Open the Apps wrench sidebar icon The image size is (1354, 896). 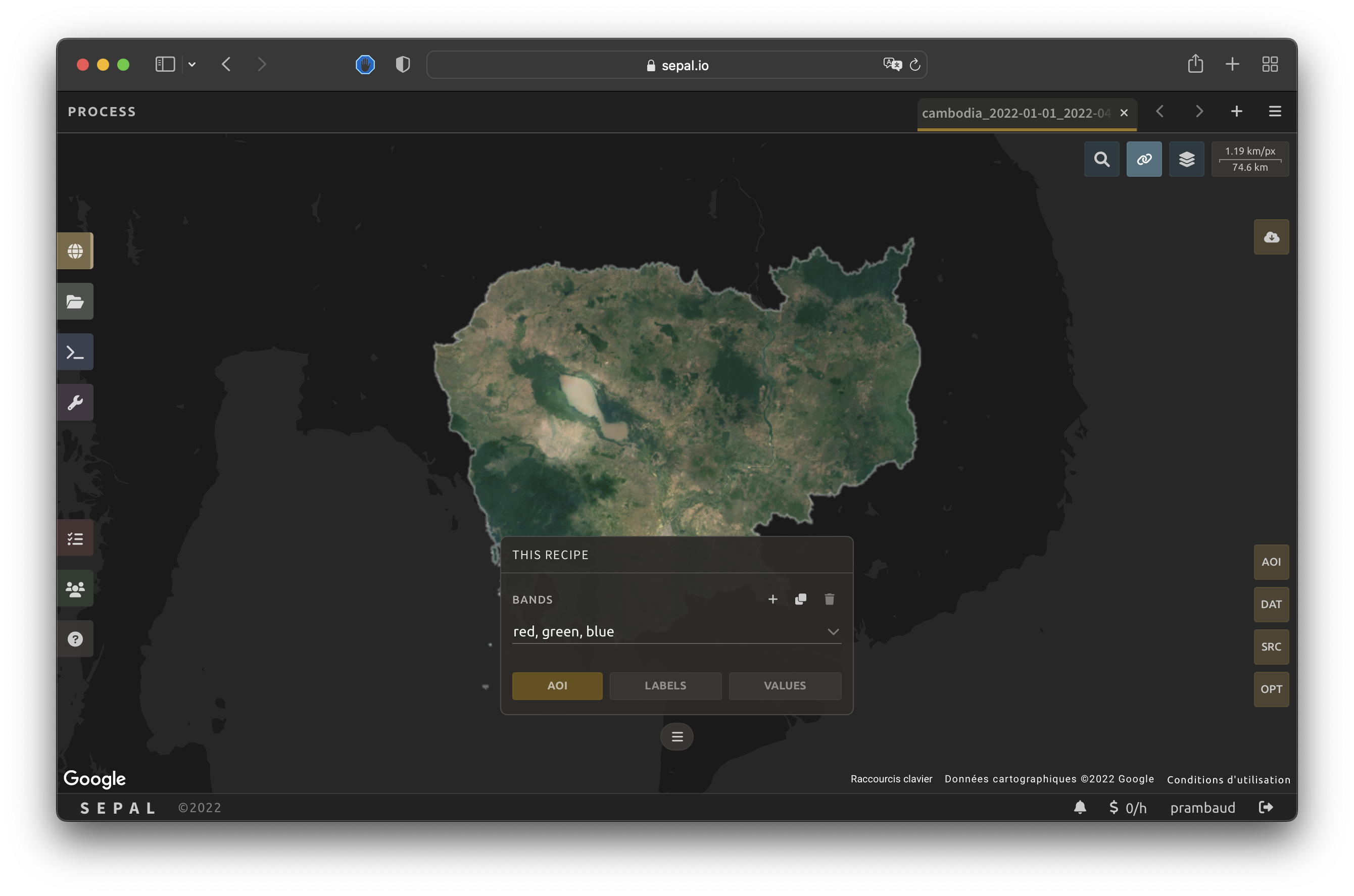pos(75,402)
